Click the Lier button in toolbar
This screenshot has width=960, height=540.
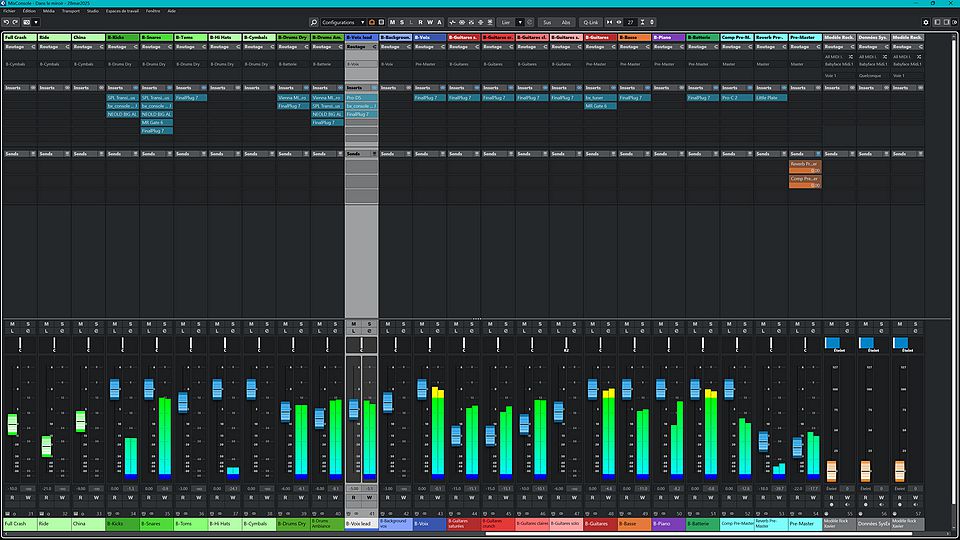[507, 21]
